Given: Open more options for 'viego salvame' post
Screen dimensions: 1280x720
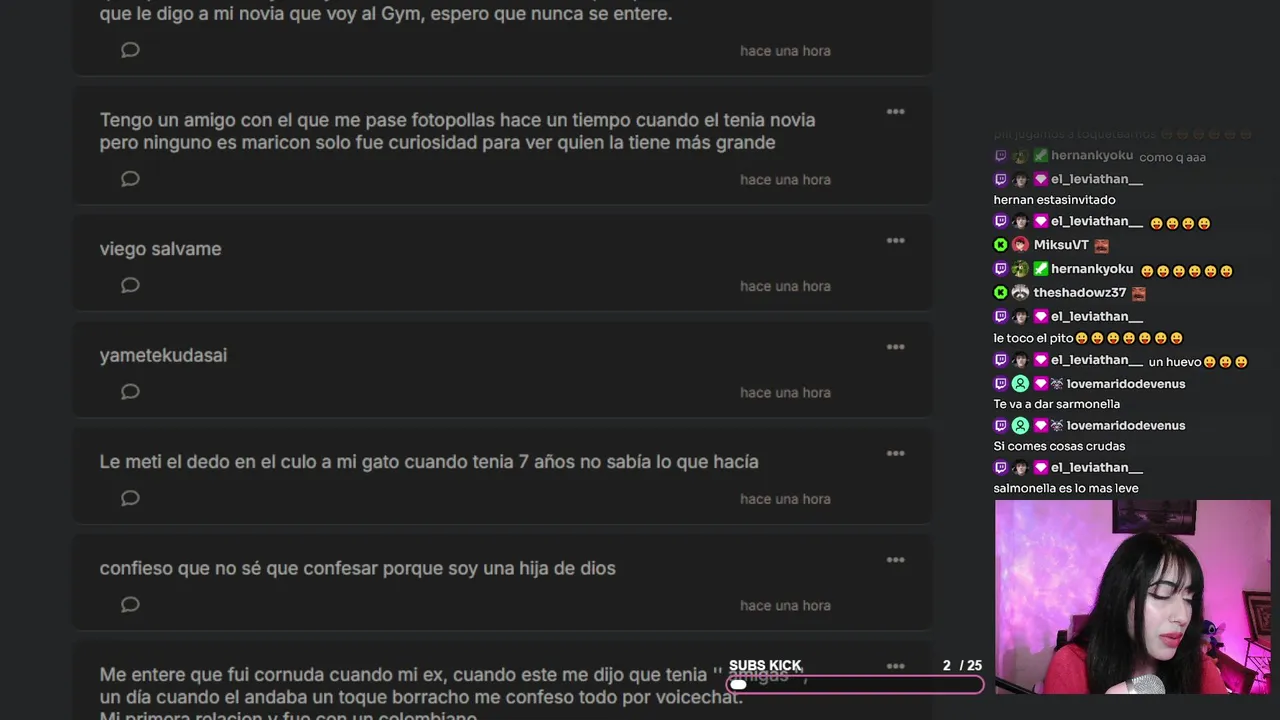Looking at the screenshot, I should click(x=896, y=240).
